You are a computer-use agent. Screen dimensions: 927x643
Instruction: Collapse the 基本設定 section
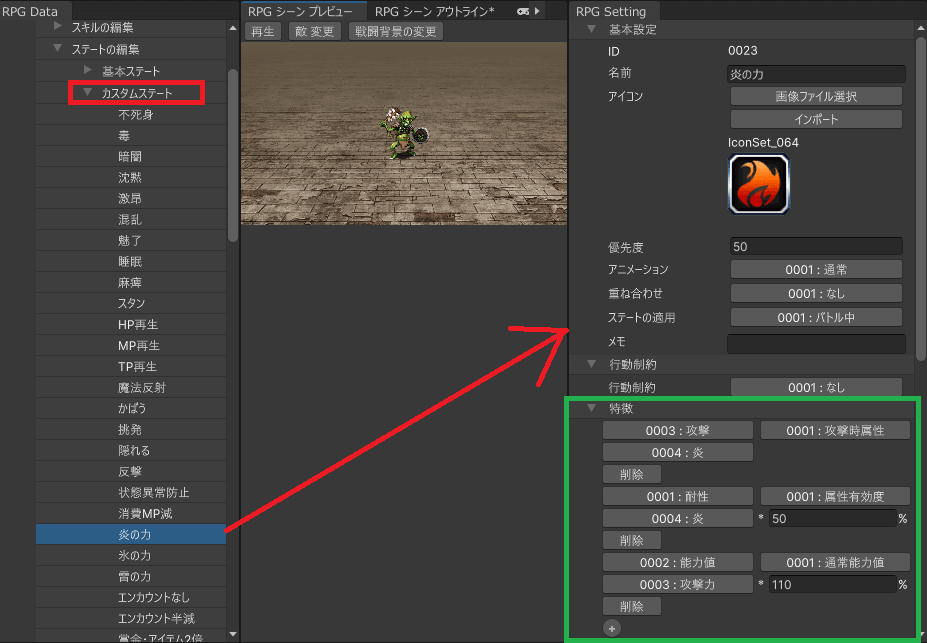pos(591,29)
